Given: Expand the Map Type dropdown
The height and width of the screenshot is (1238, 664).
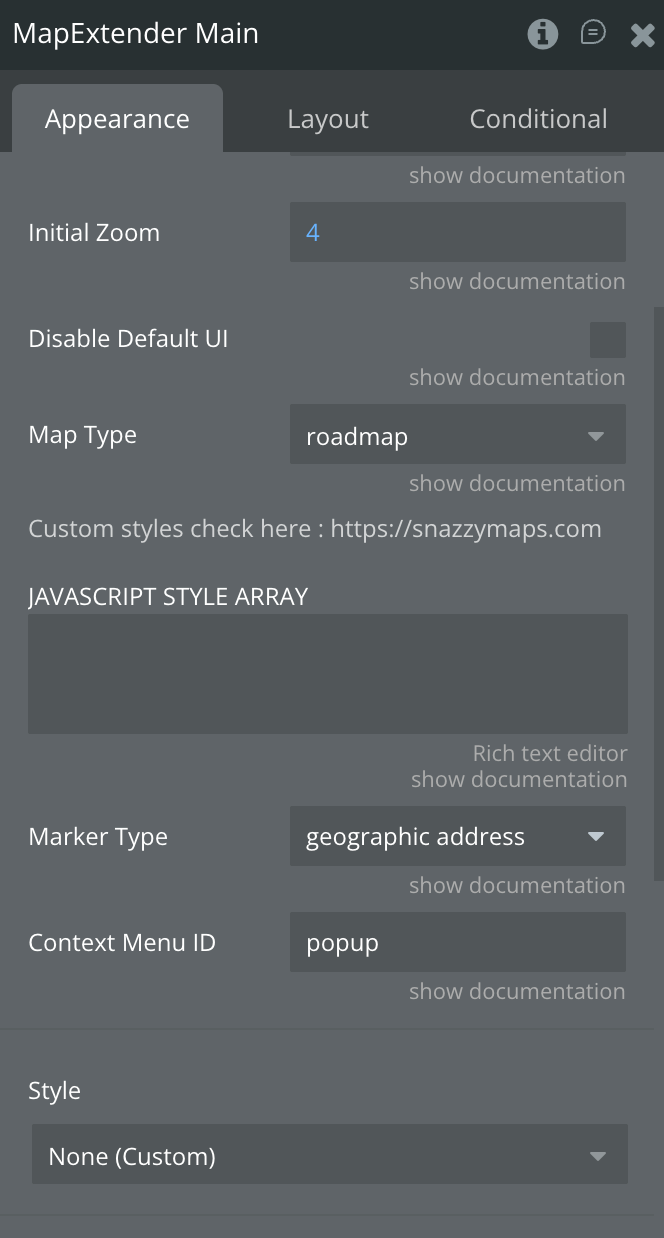Looking at the screenshot, I should click(x=458, y=436).
